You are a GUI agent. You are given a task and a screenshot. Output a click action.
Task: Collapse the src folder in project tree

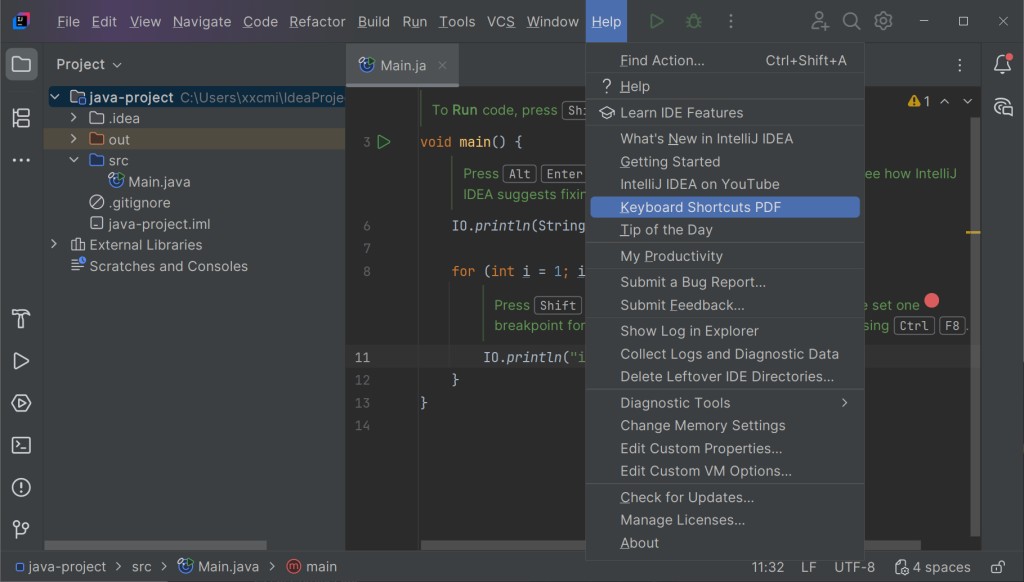74,160
